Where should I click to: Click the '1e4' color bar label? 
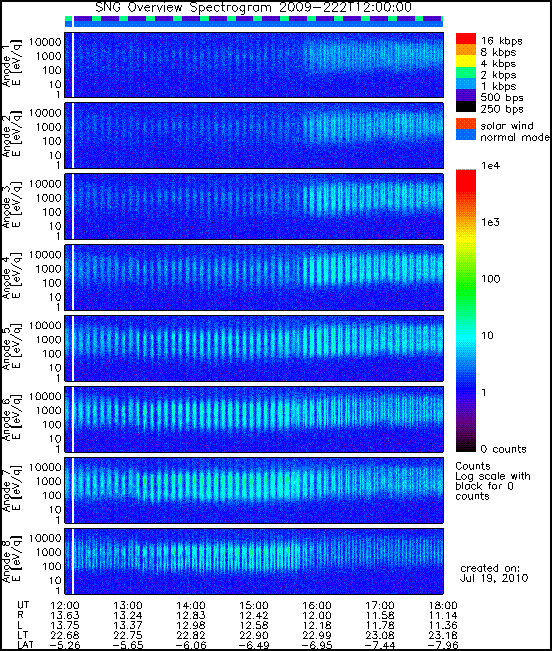click(x=491, y=166)
